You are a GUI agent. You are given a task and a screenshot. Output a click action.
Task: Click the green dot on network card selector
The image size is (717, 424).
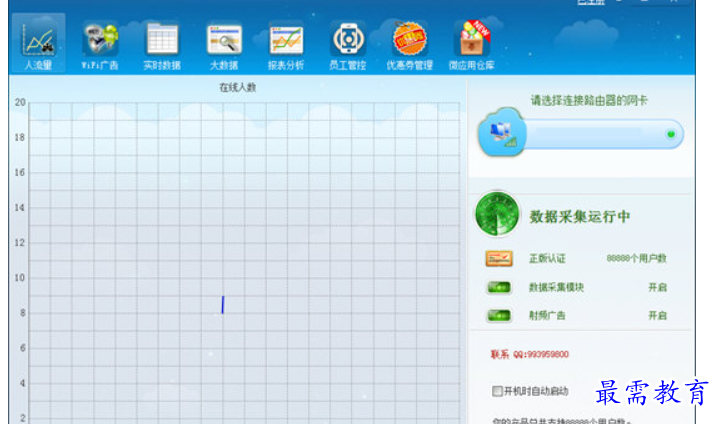(x=671, y=134)
